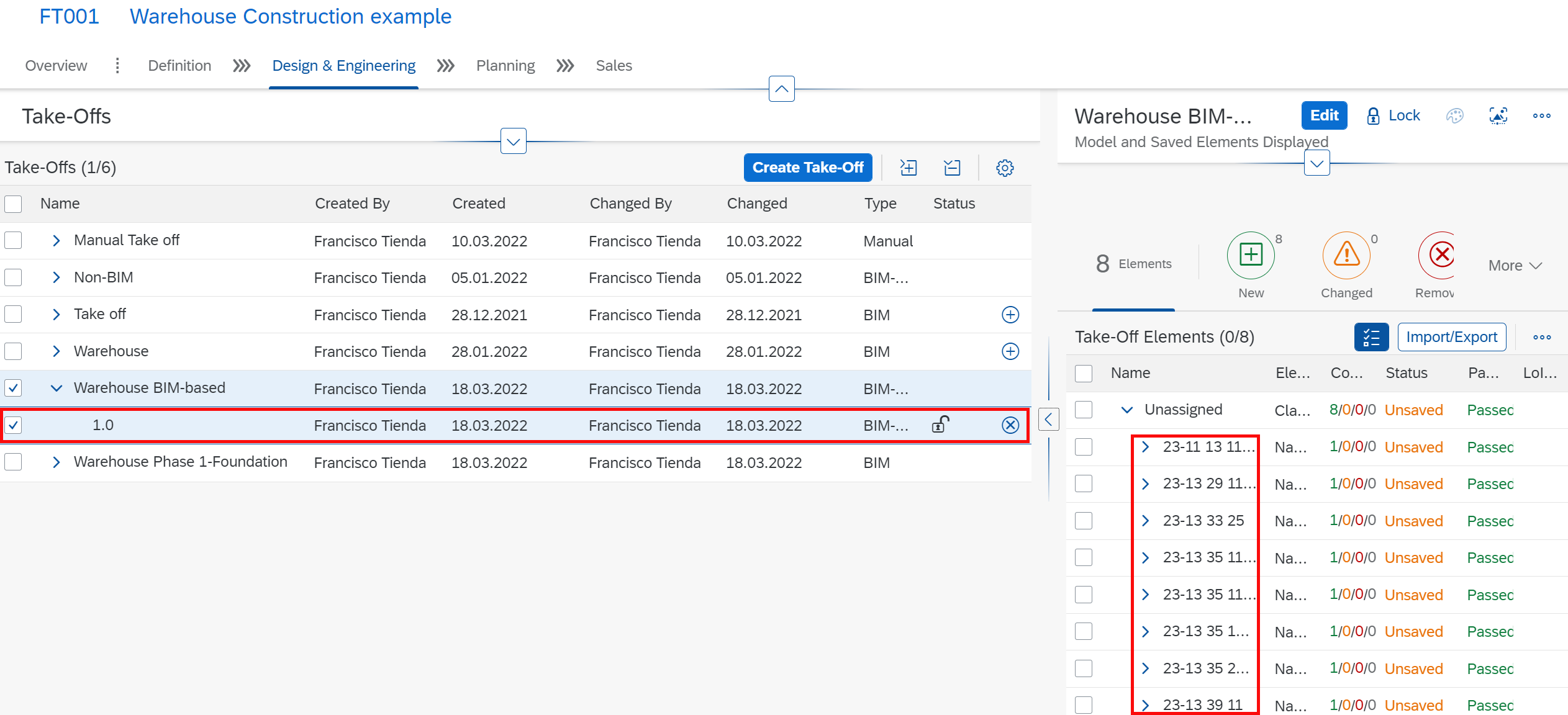Uncheck the version 1.0 row checkbox

click(x=13, y=425)
